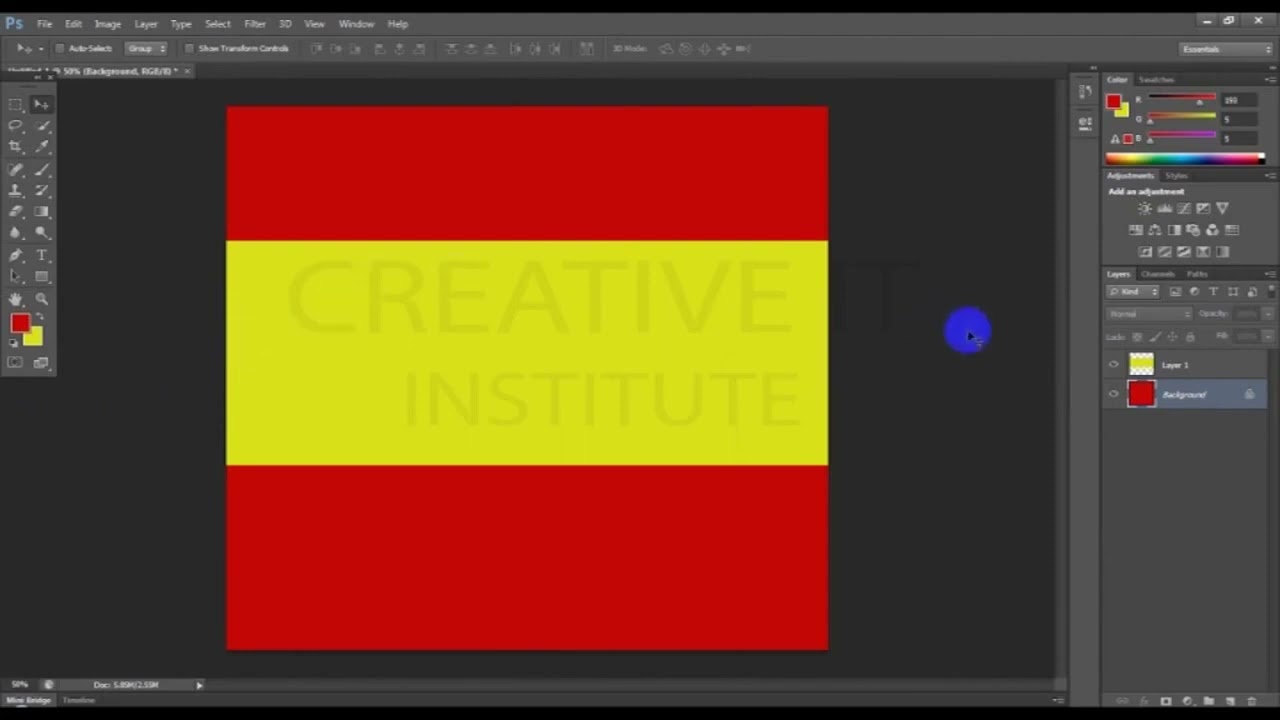Enable the Auto-Select checkbox

[60, 48]
